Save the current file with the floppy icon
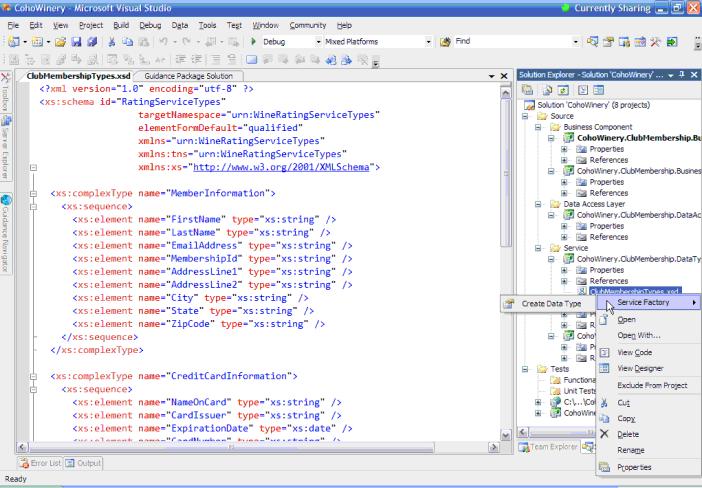 [x=77, y=42]
